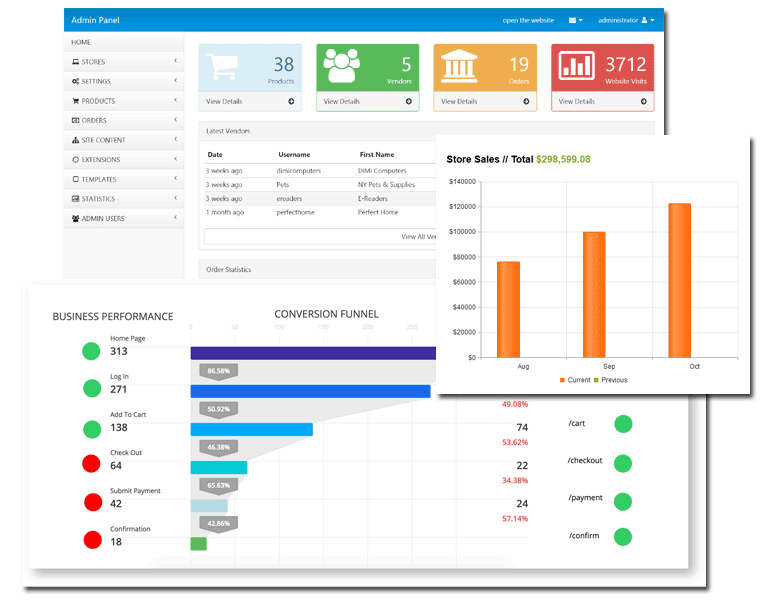
Task: Click red status dot beside Check Out
Action: point(92,464)
